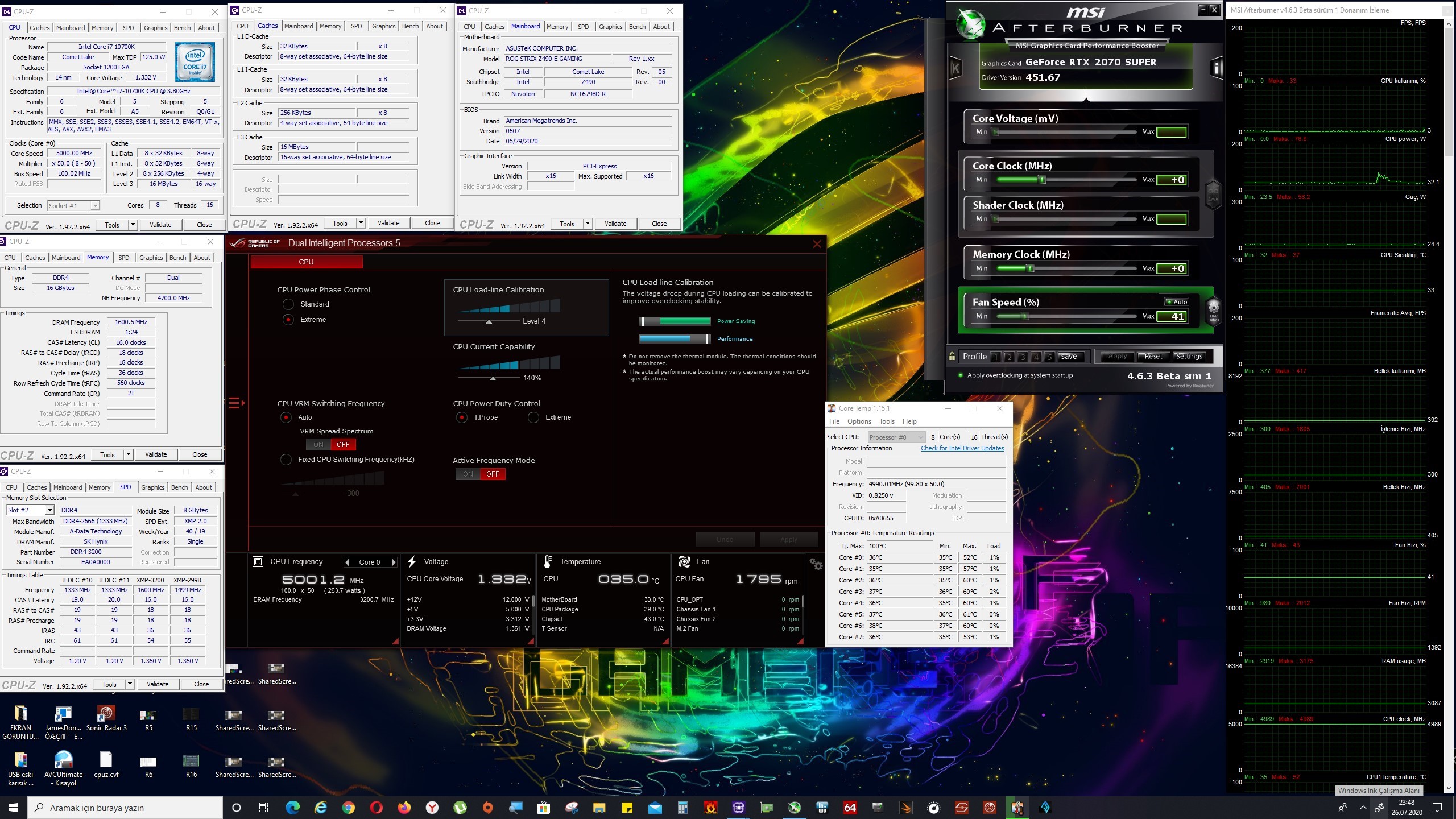This screenshot has height=819, width=1456.
Task: Select Standard CPU Power Phase Control
Action: (288, 304)
